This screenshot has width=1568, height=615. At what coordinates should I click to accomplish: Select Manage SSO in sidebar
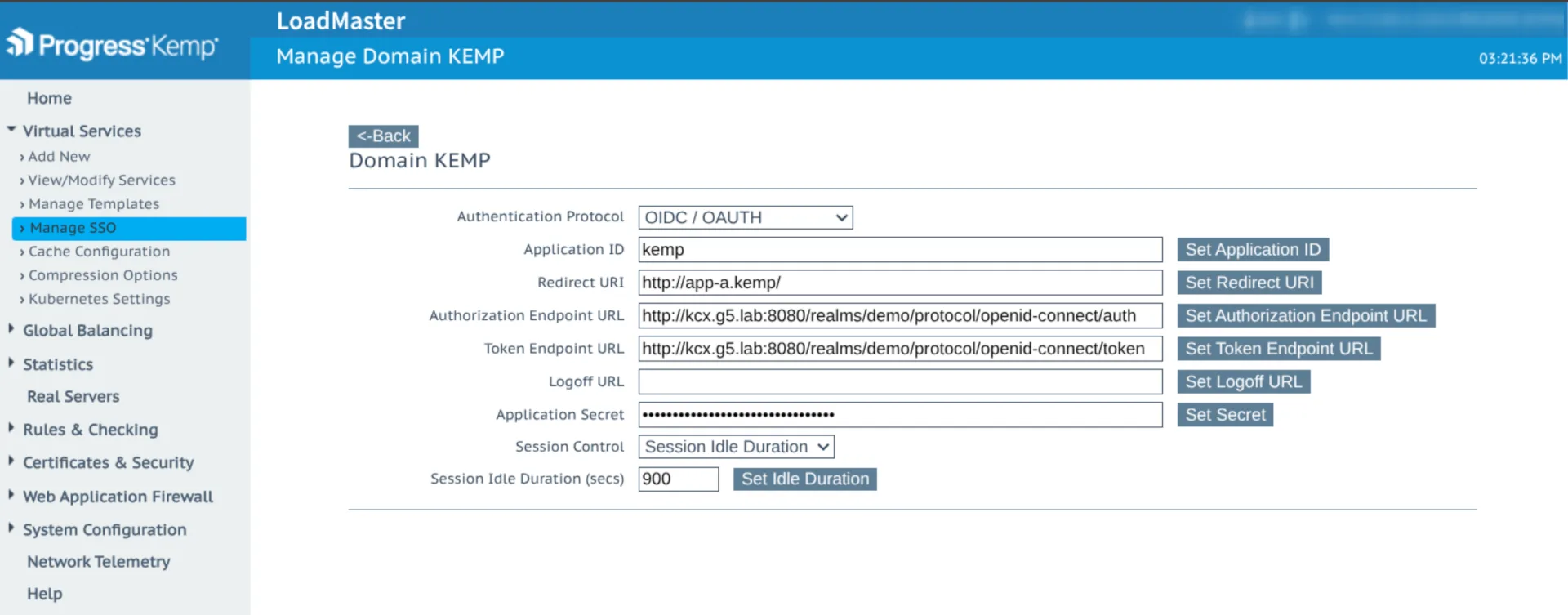(x=73, y=228)
